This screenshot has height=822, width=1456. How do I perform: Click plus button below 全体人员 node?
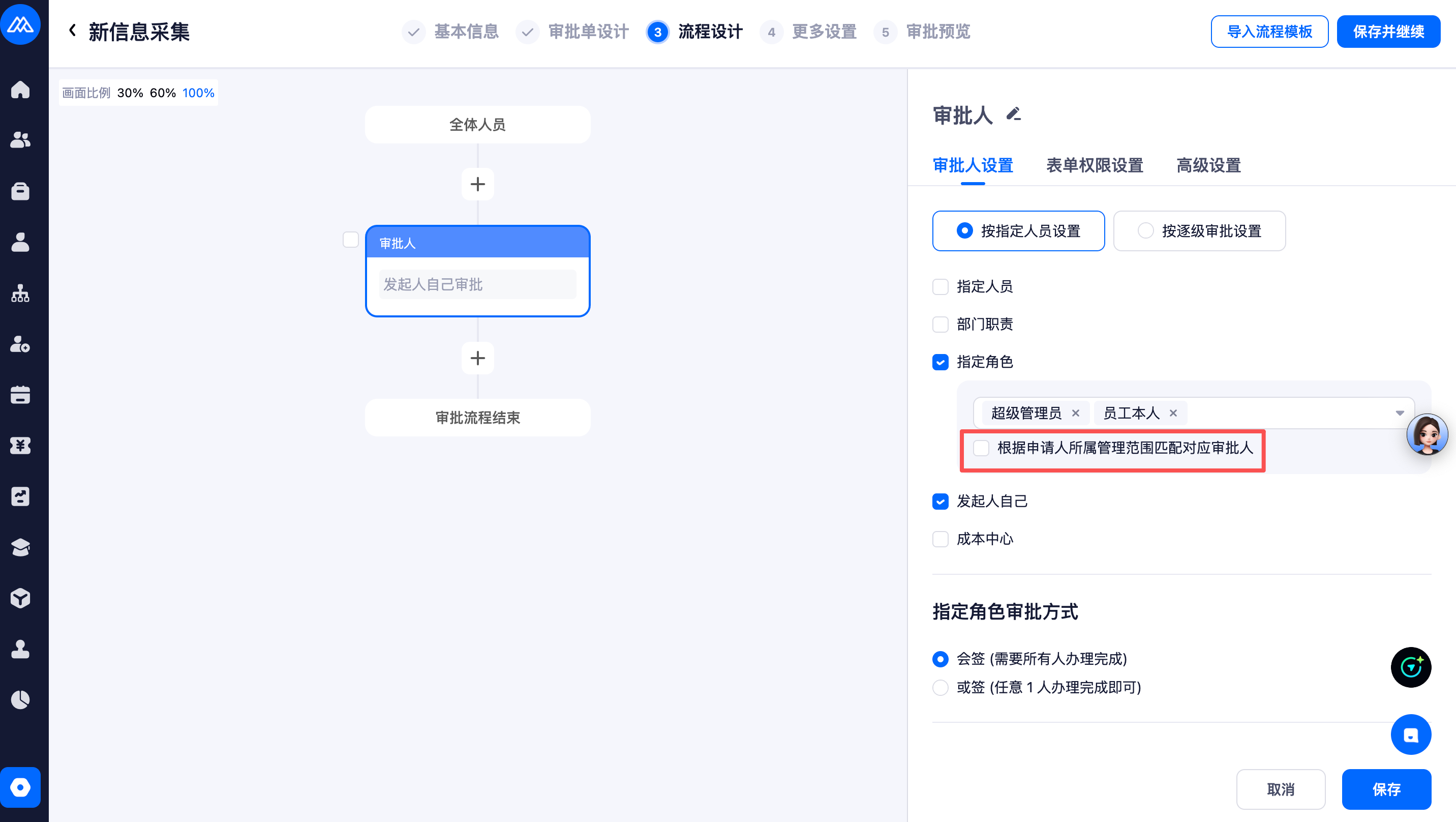[477, 185]
